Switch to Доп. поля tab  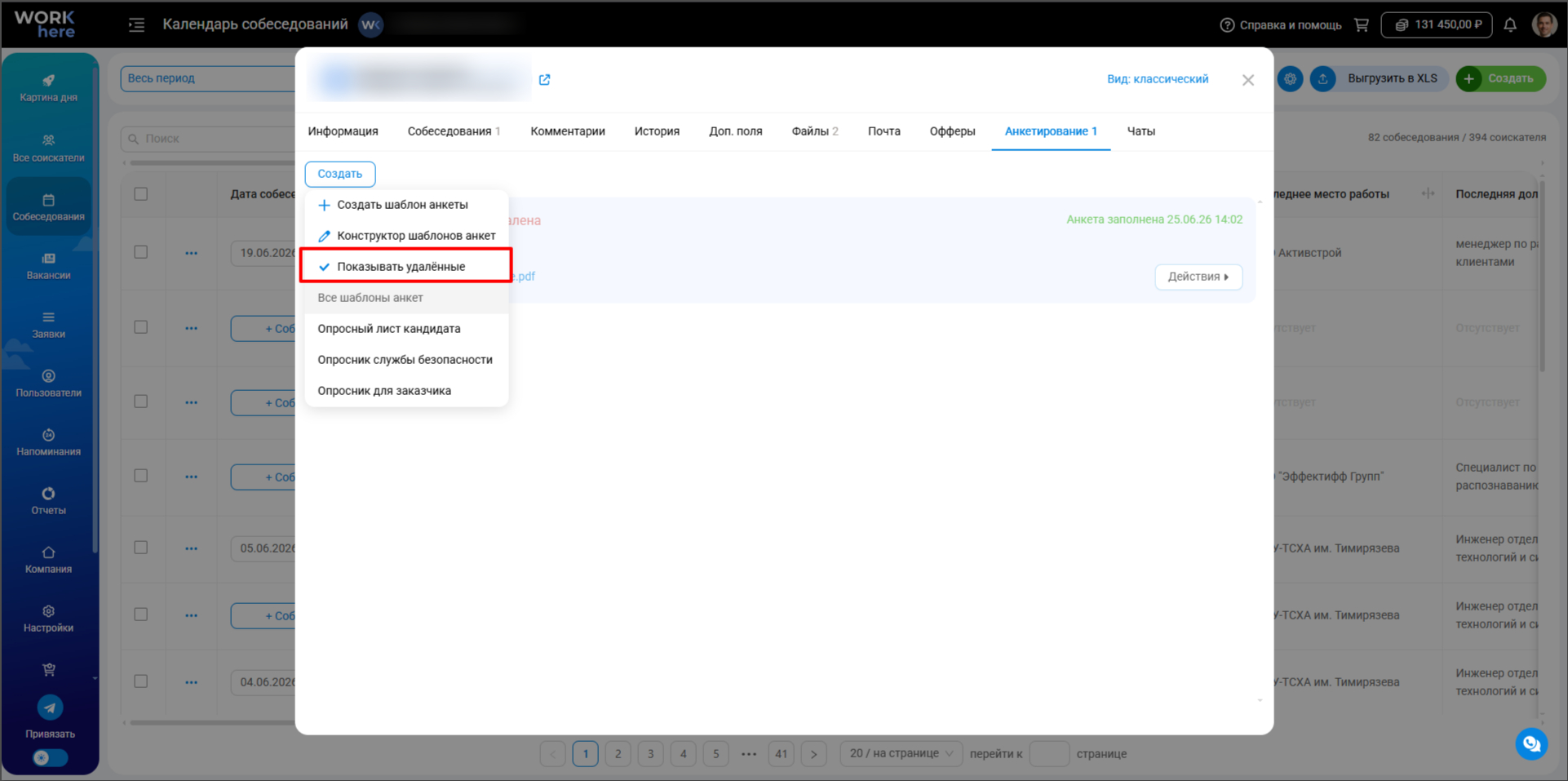click(735, 131)
